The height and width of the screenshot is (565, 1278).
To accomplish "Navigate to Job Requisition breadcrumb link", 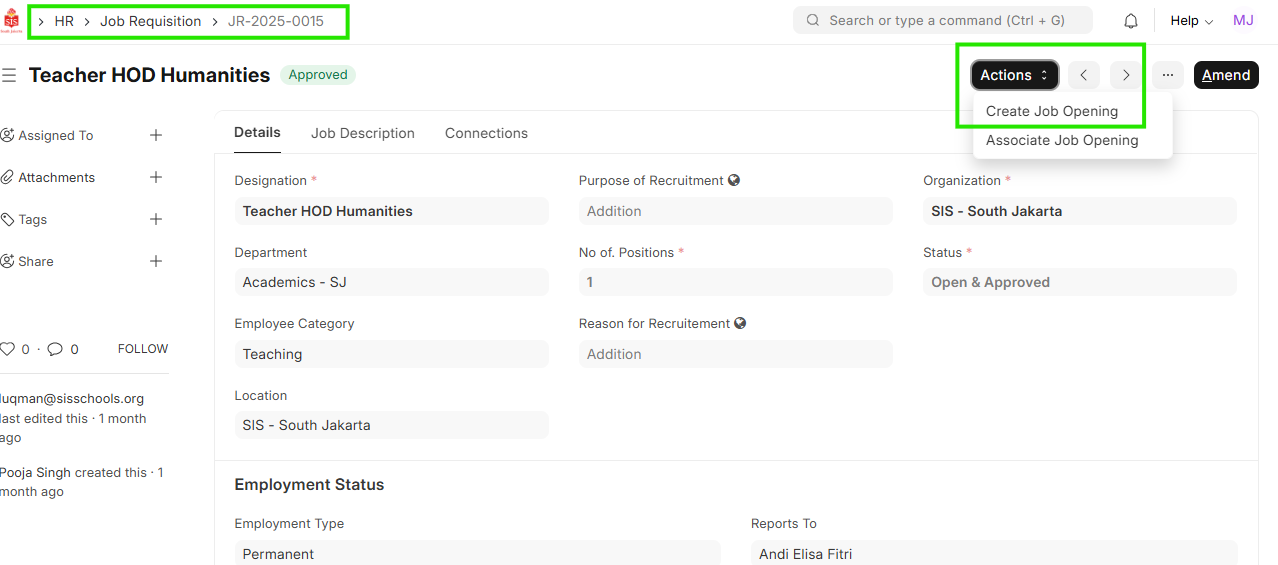I will 150,21.
